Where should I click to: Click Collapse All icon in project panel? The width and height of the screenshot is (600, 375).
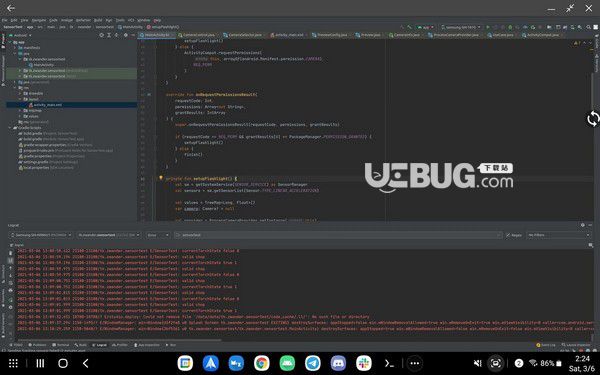coord(117,35)
